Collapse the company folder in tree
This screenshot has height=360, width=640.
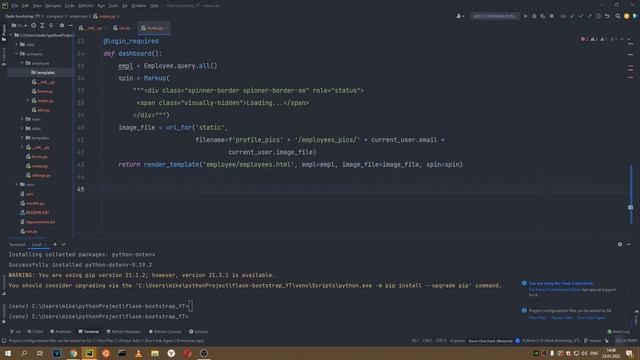coord(17,53)
